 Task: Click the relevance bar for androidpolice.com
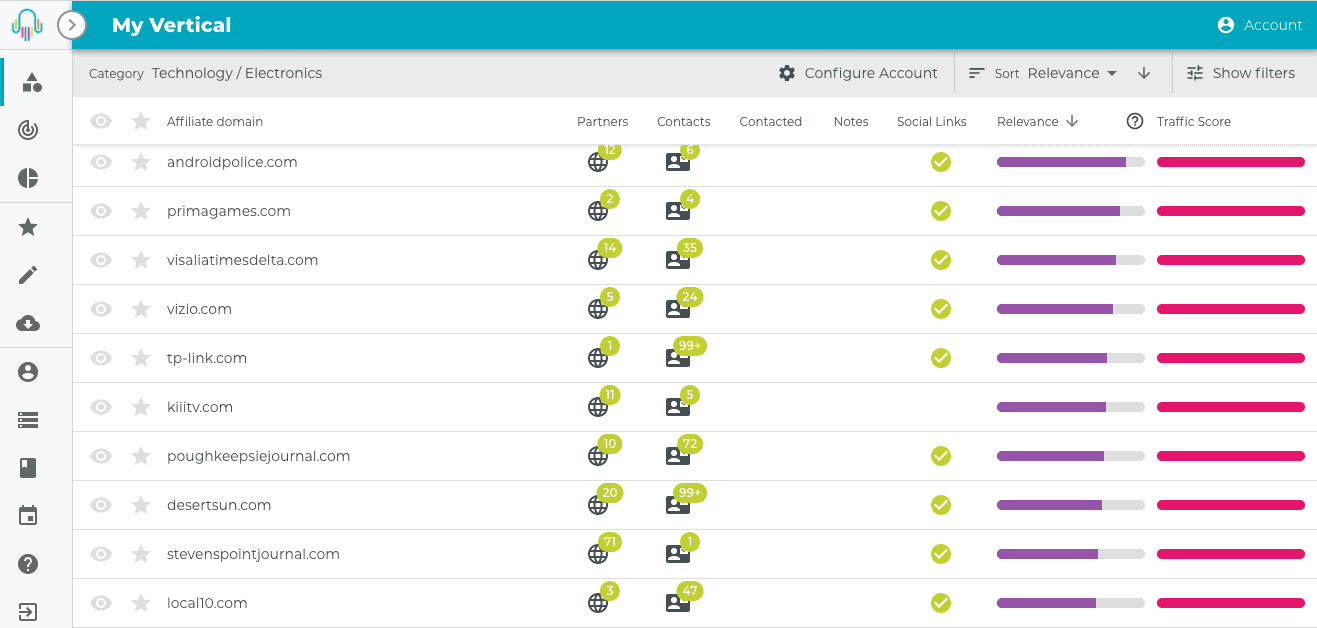(x=1071, y=162)
